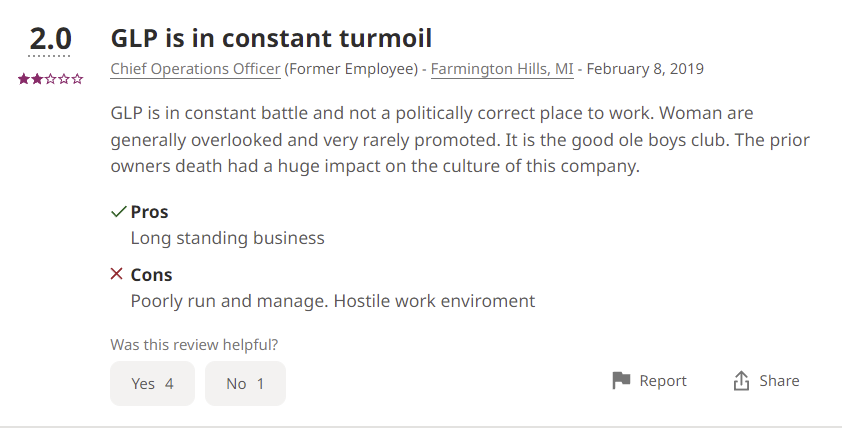Click the "Poorly run and manage" cons text
This screenshot has height=438, width=842.
tap(333, 300)
